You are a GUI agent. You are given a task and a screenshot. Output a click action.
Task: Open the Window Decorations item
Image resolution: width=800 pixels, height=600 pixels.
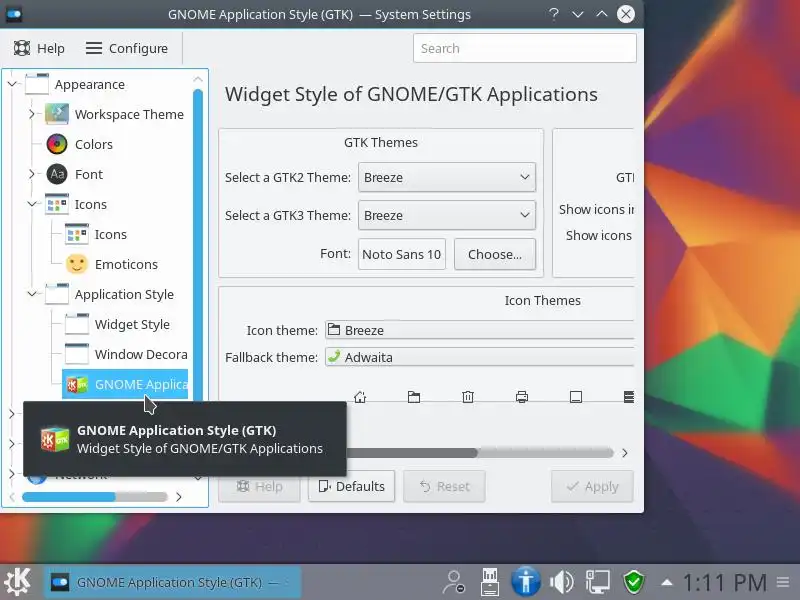point(141,354)
